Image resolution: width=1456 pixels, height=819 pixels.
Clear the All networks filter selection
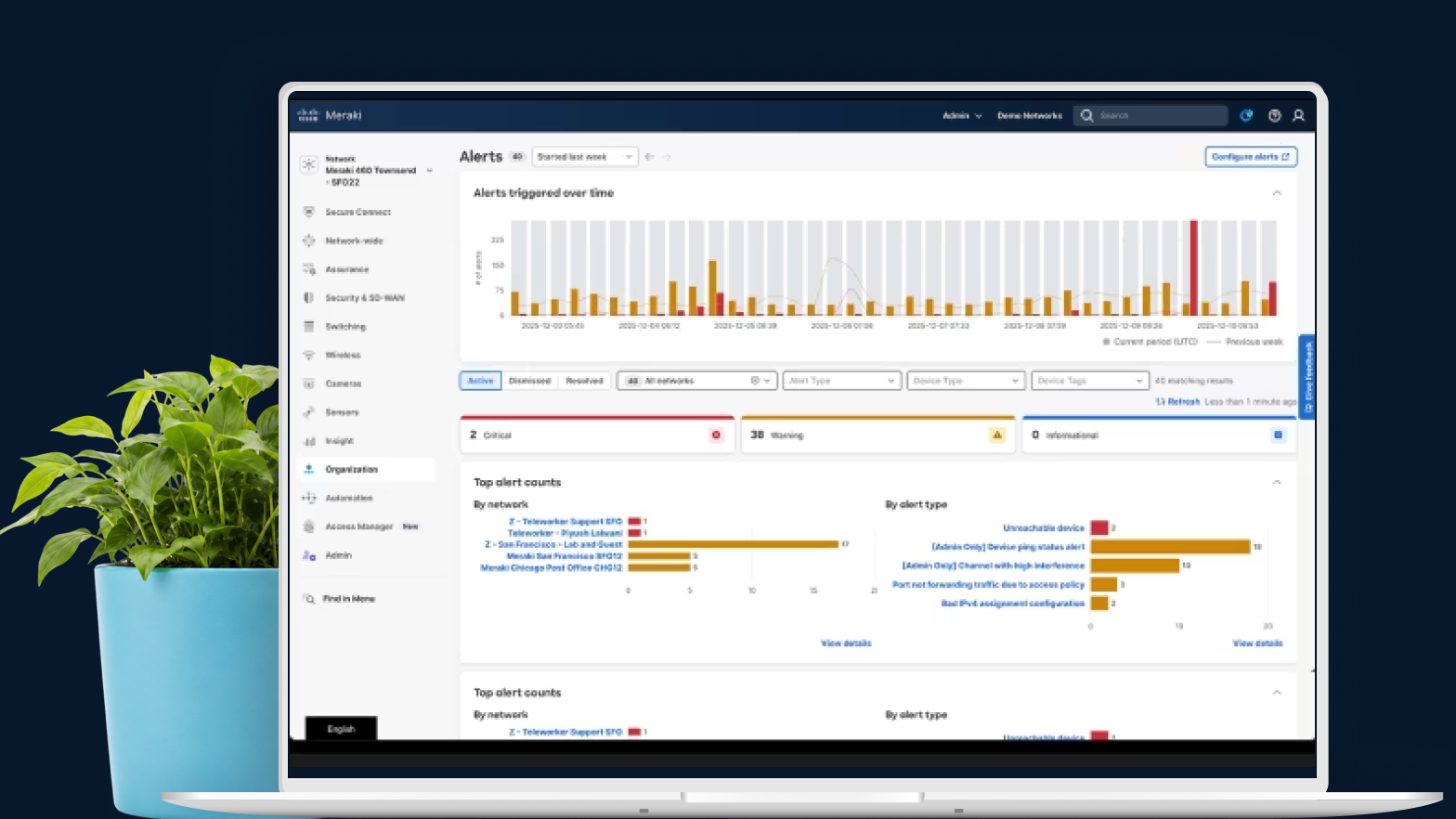tap(755, 381)
